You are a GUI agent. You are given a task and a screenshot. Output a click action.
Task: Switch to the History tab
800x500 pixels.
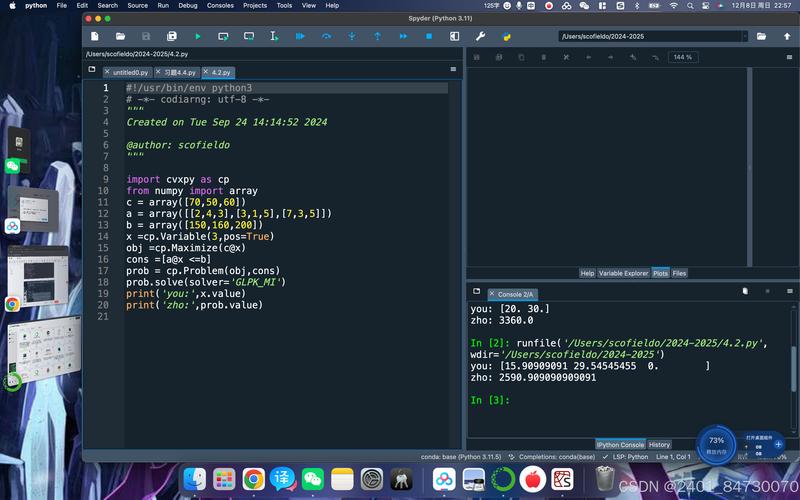click(x=659, y=445)
